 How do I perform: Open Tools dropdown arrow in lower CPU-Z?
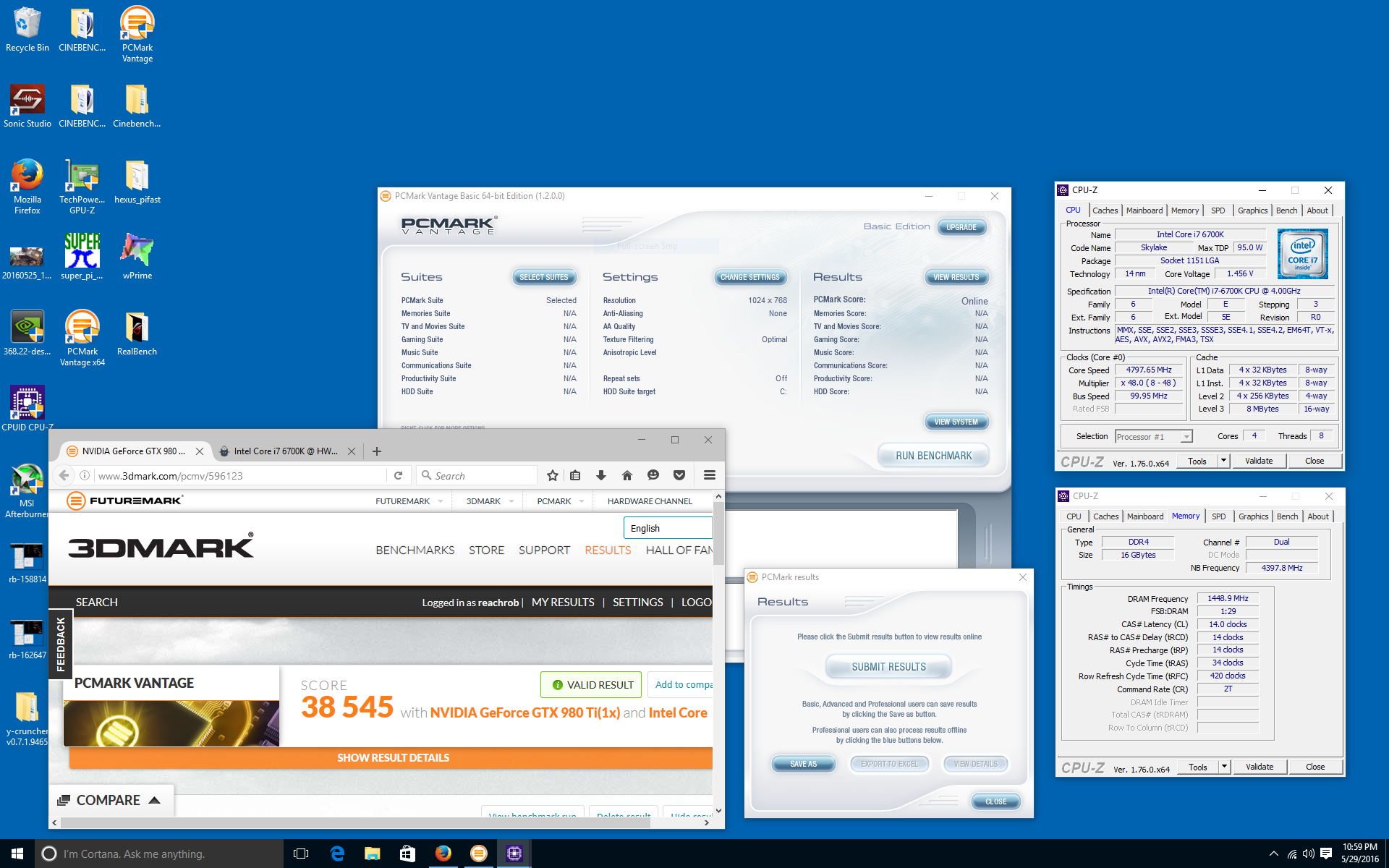[x=1224, y=767]
